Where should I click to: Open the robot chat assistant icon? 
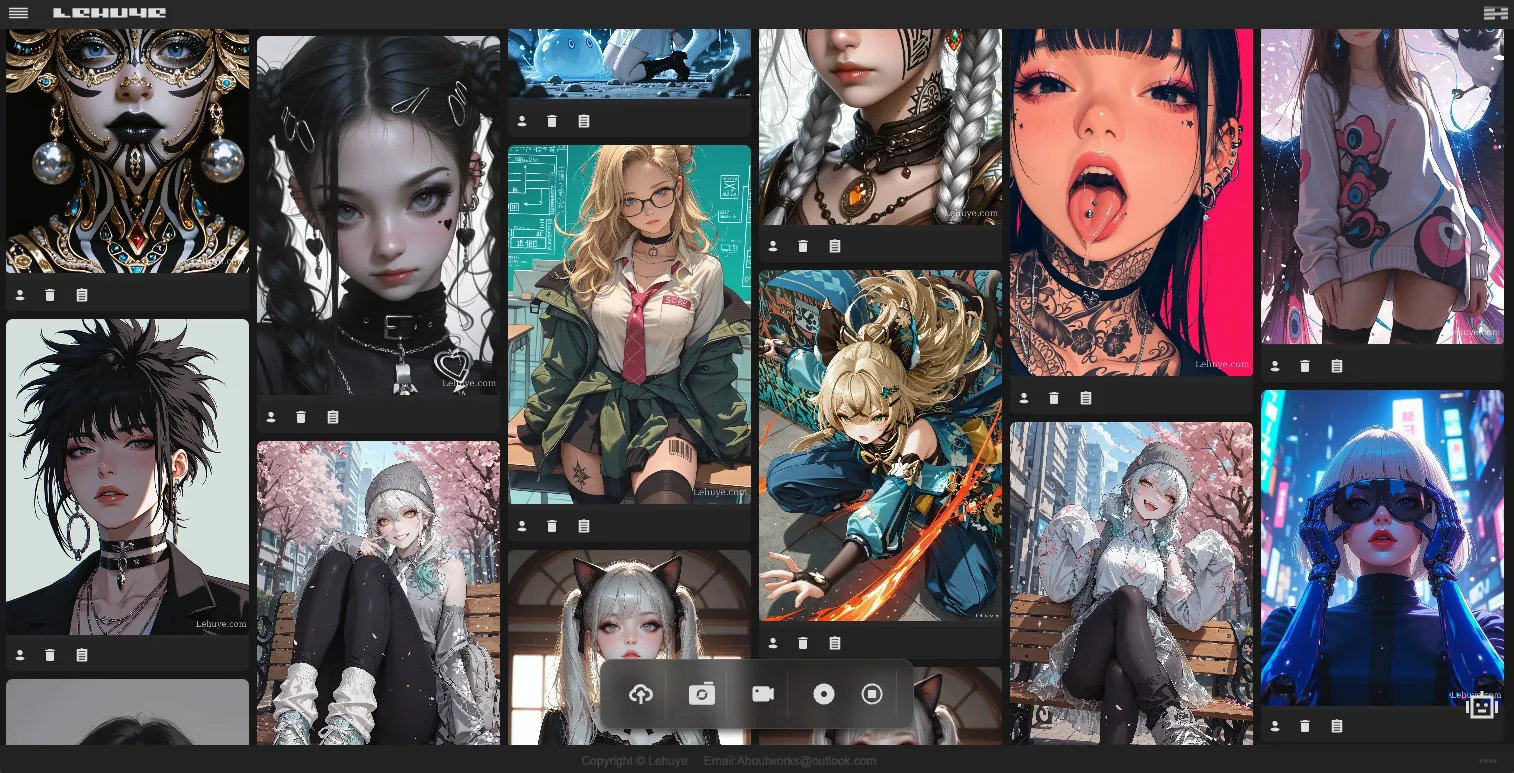click(1481, 707)
